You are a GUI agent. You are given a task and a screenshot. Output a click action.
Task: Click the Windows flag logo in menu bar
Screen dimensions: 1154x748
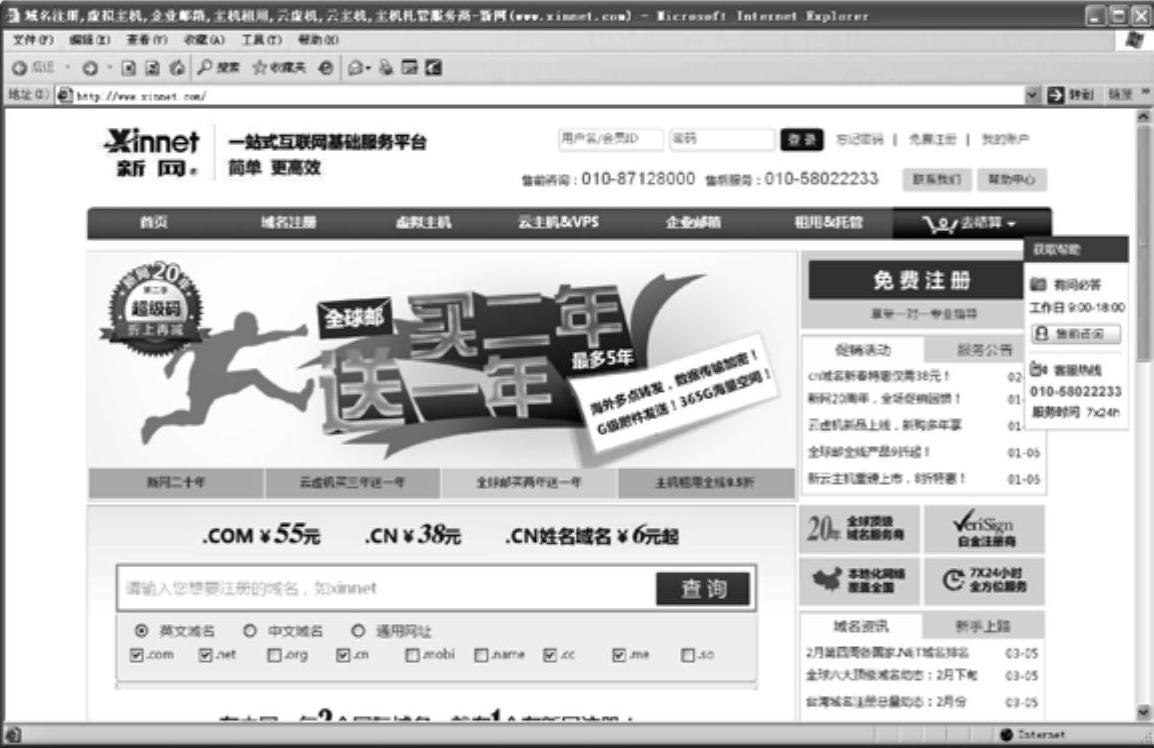(x=1134, y=40)
